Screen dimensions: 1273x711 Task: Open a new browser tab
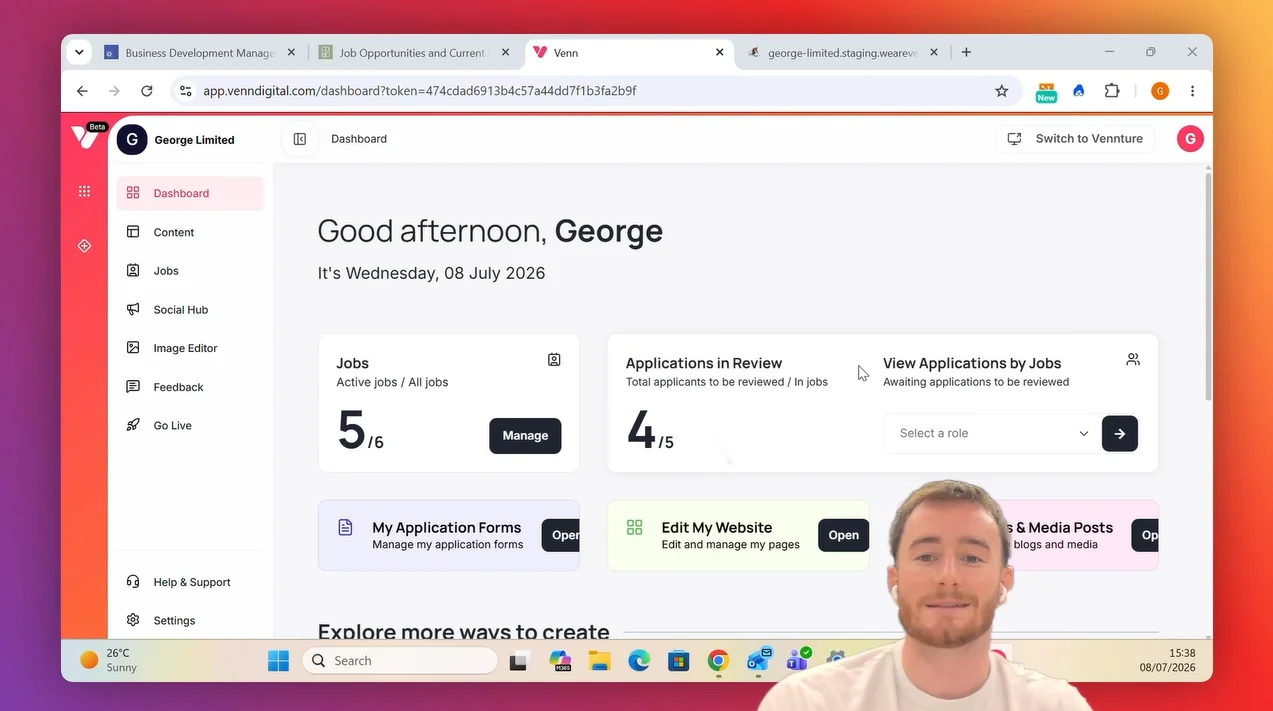(x=966, y=52)
